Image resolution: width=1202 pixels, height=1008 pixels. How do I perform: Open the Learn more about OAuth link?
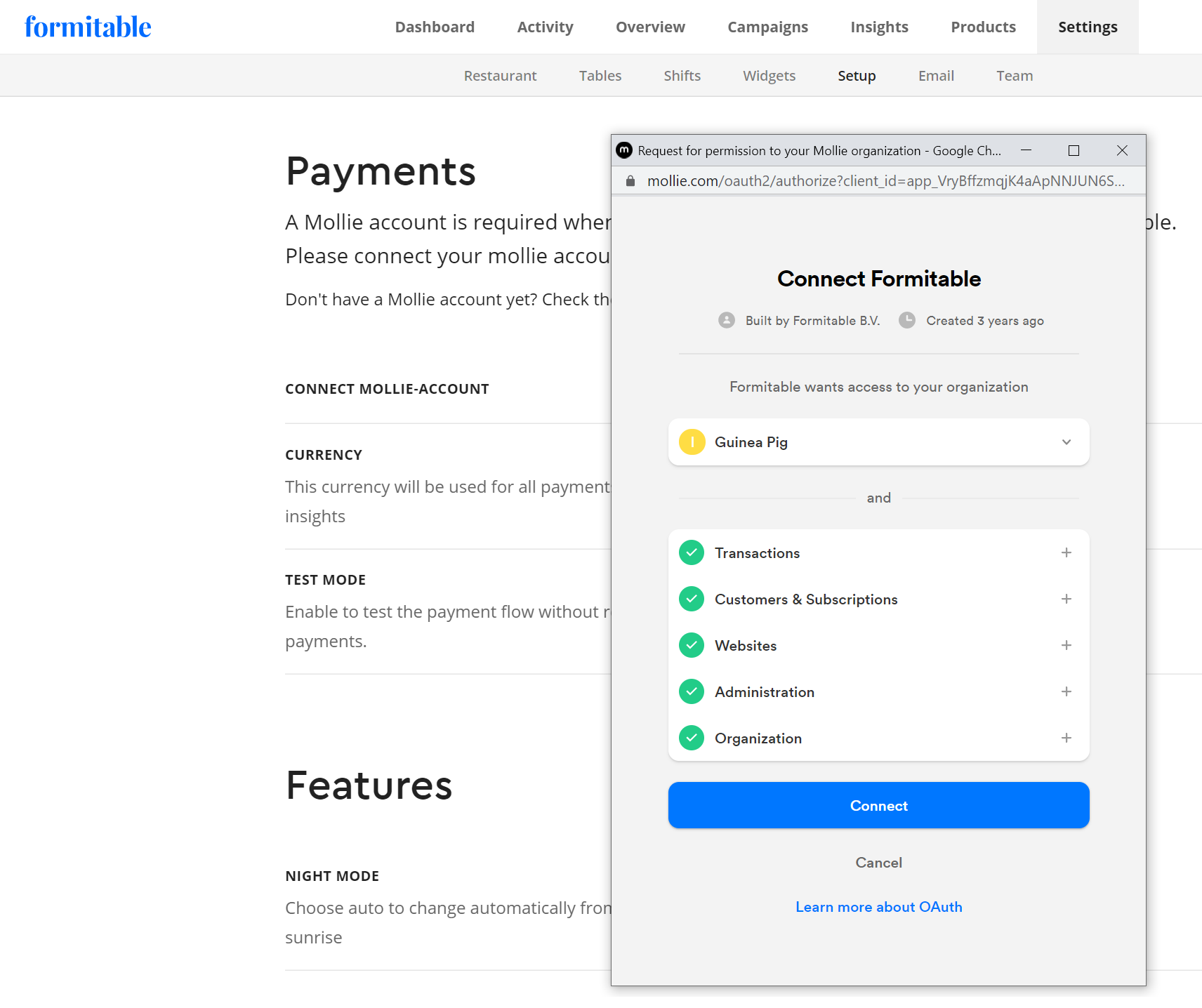pyautogui.click(x=878, y=907)
